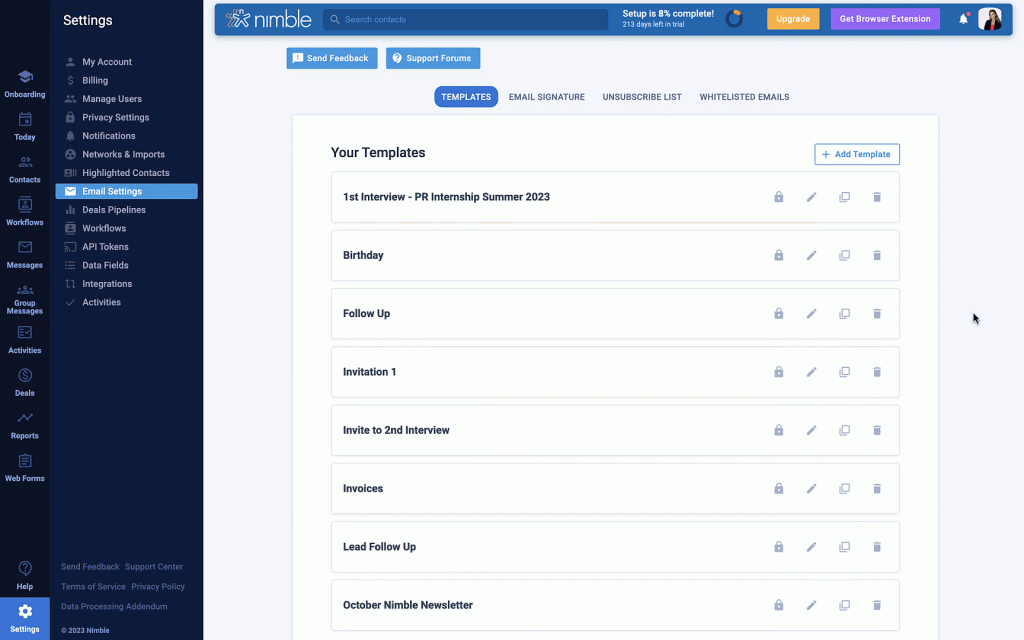The width and height of the screenshot is (1024, 640).
Task: Delete the Follow Up template via trash icon
Action: point(877,314)
